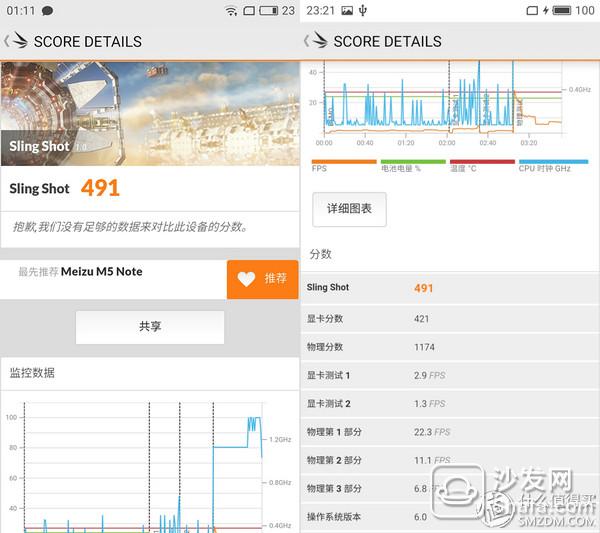Tap the apology message about insufficient comparison data
600x533 pixels.
coord(130,227)
